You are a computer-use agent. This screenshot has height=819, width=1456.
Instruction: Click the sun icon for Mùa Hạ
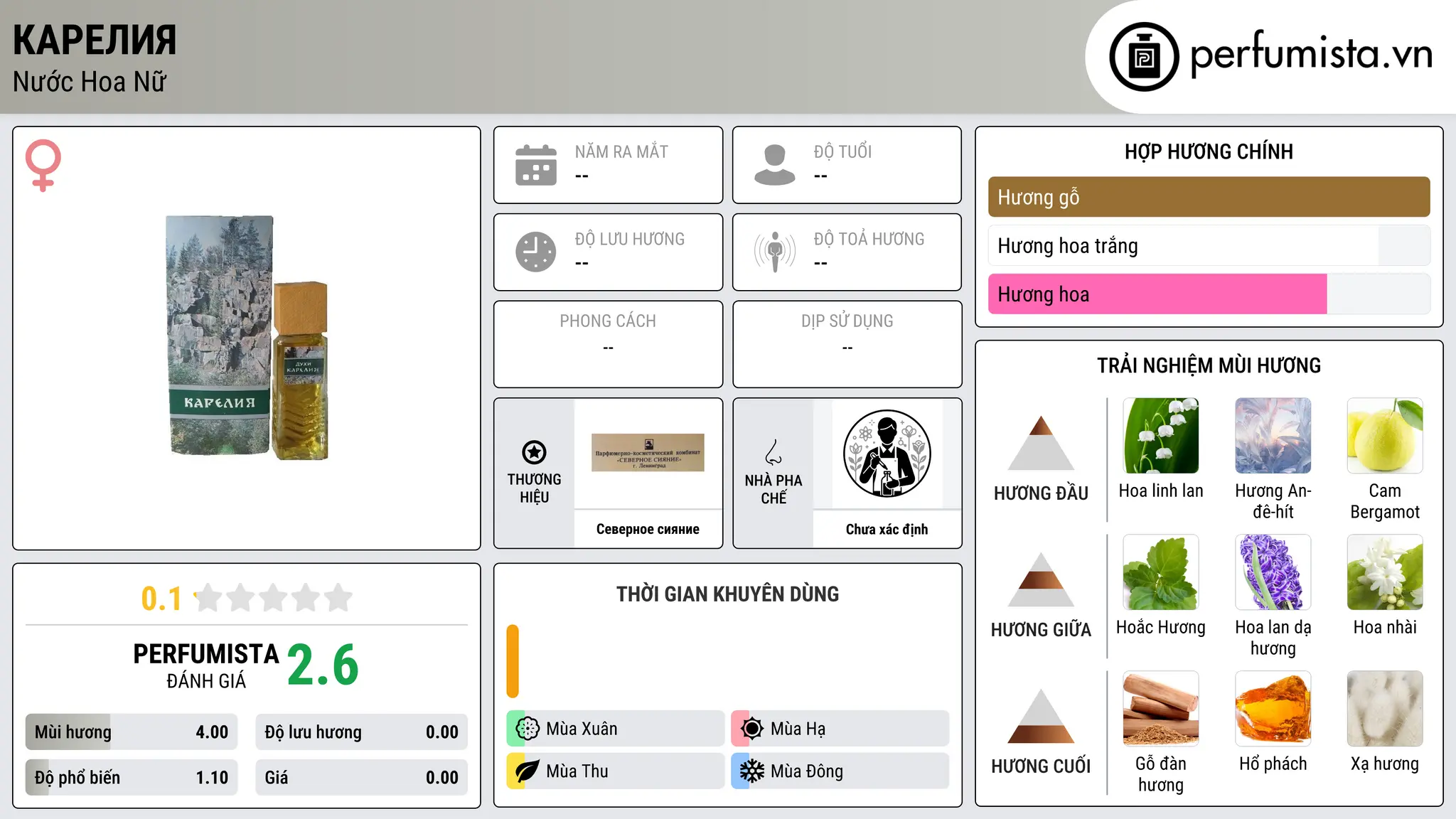[751, 729]
